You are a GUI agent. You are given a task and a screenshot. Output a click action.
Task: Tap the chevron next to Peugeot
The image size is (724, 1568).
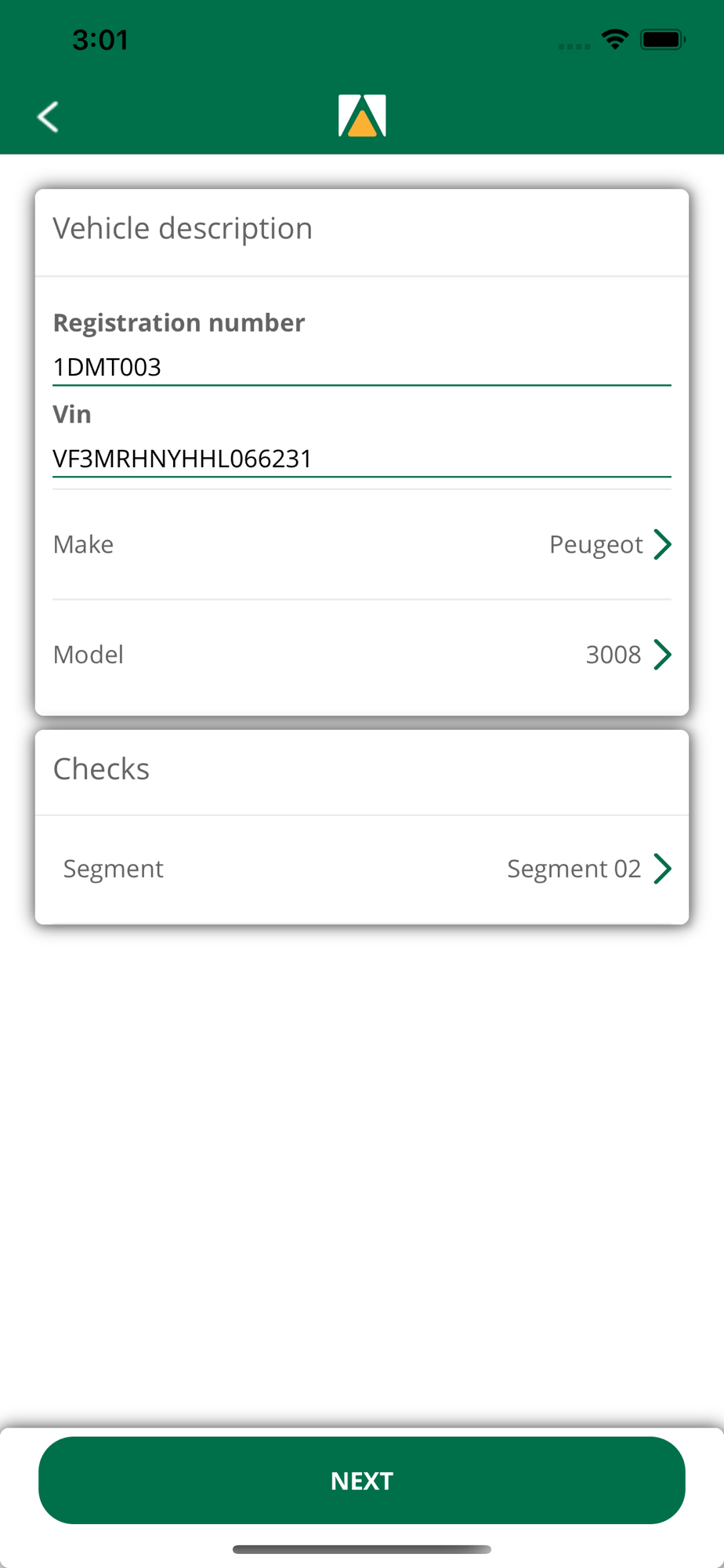coord(663,544)
